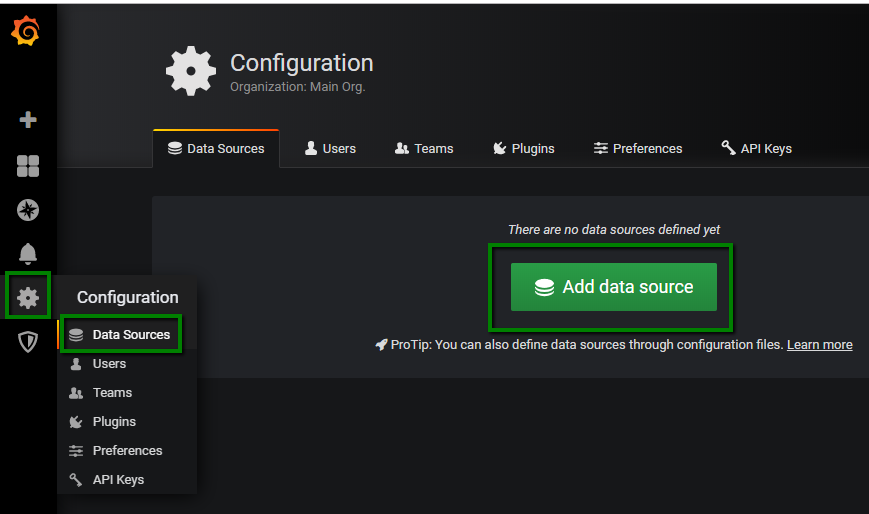This screenshot has width=869, height=514.
Task: Switch to the Teams tab
Action: pyautogui.click(x=424, y=148)
